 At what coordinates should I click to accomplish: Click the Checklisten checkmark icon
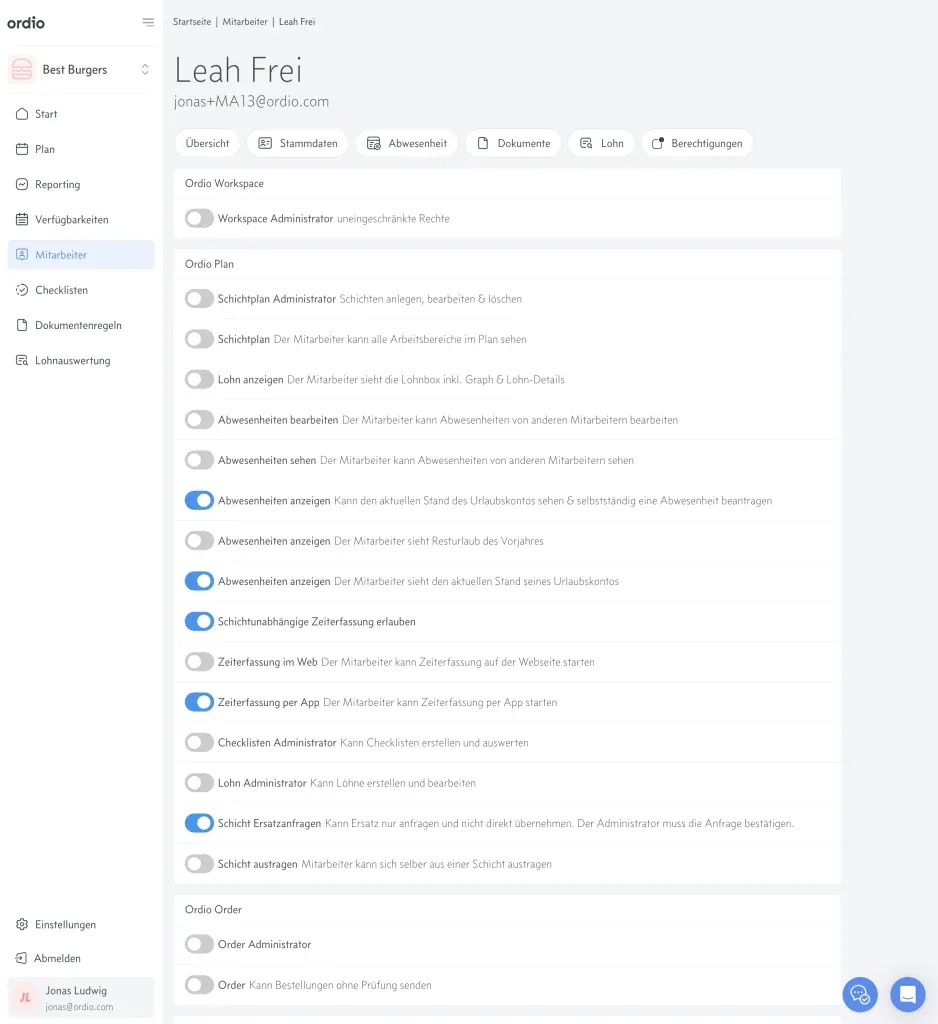tap(22, 290)
